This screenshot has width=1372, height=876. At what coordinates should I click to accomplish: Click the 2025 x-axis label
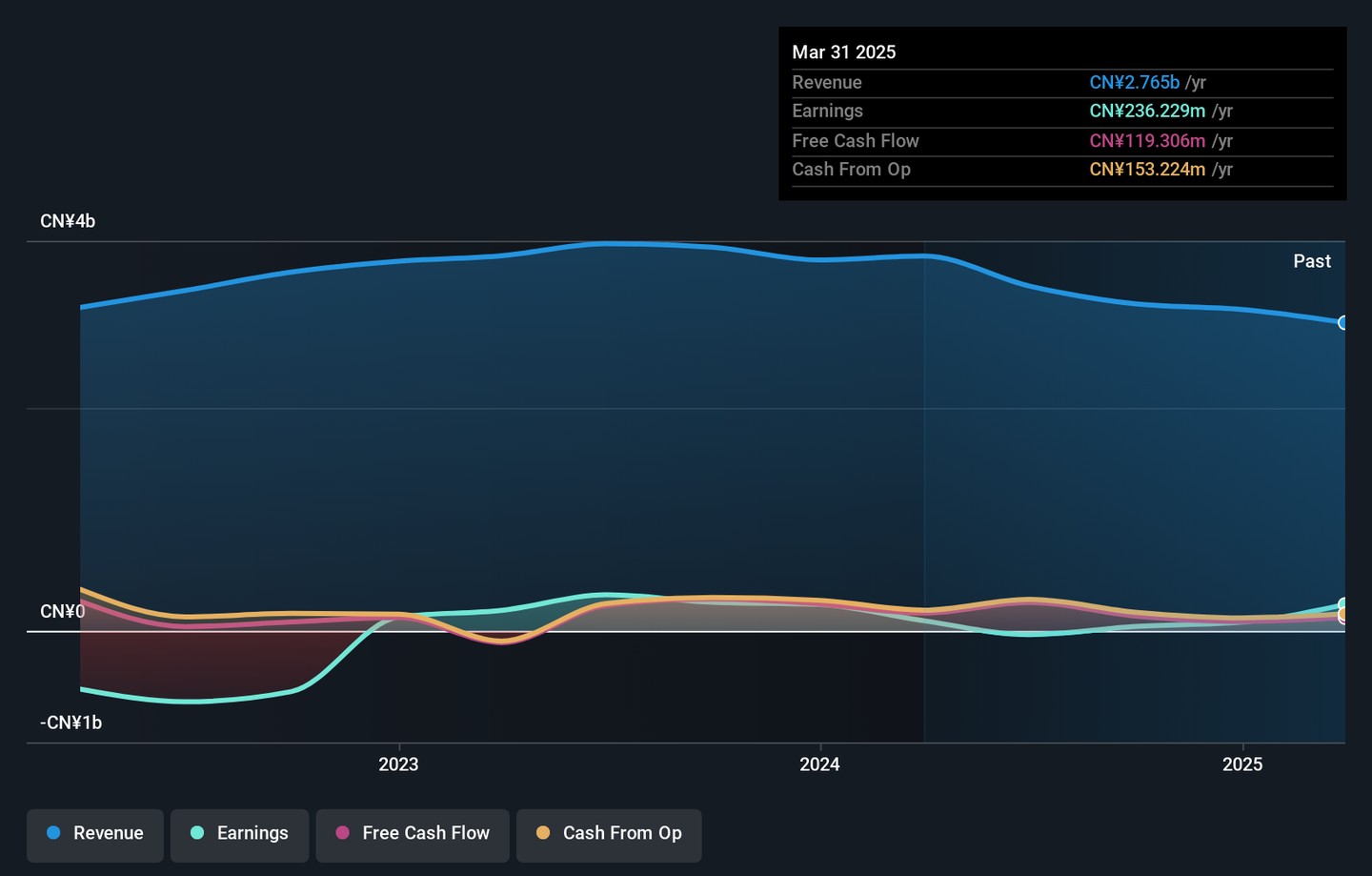pos(1242,764)
